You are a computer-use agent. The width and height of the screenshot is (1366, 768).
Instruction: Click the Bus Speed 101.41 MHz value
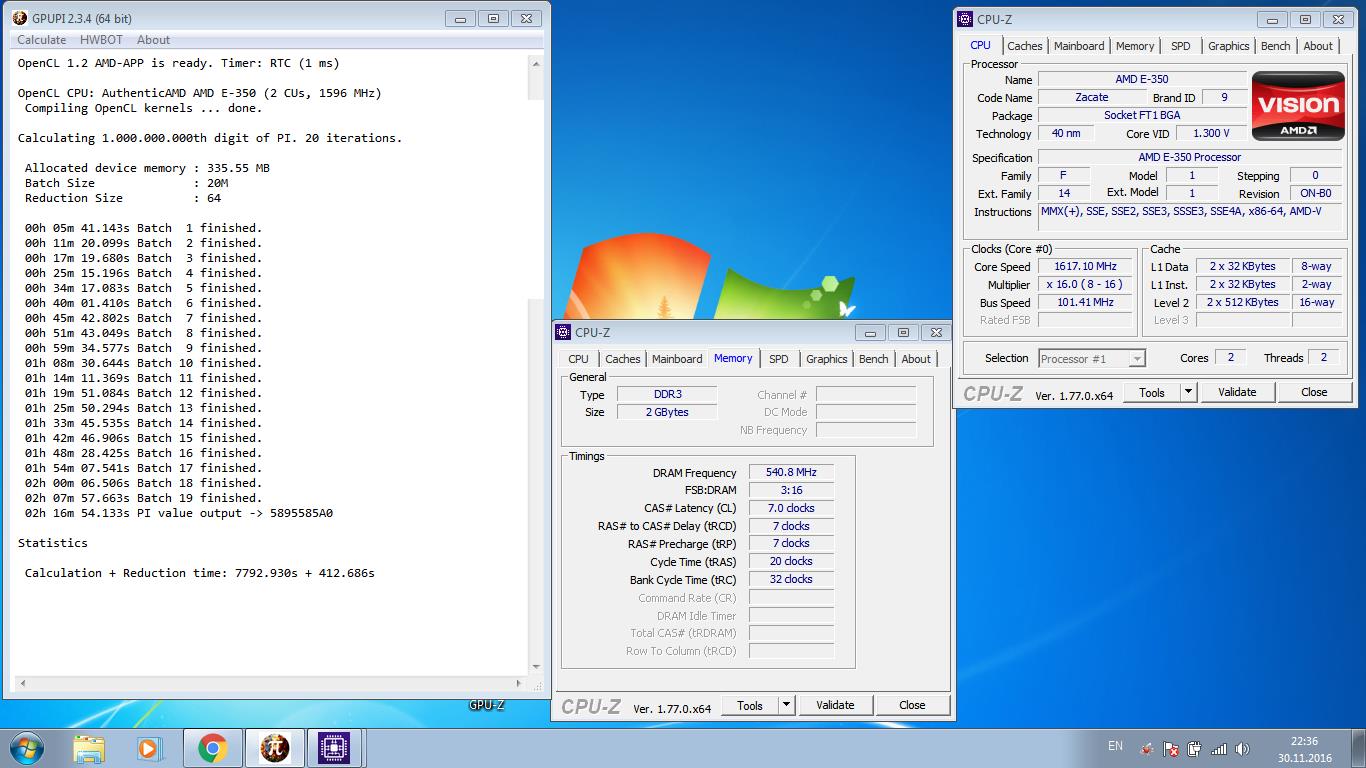tap(1085, 302)
